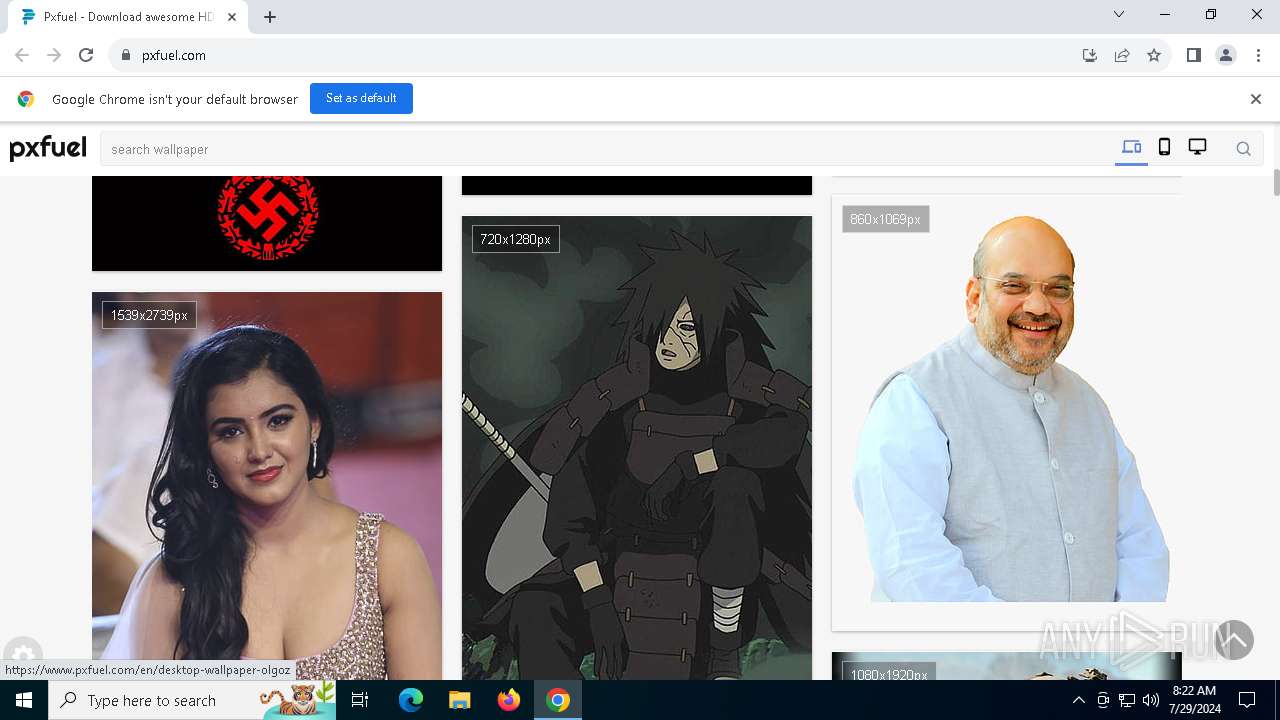Click the search magnifier icon
This screenshot has width=1280, height=720.
(1243, 149)
